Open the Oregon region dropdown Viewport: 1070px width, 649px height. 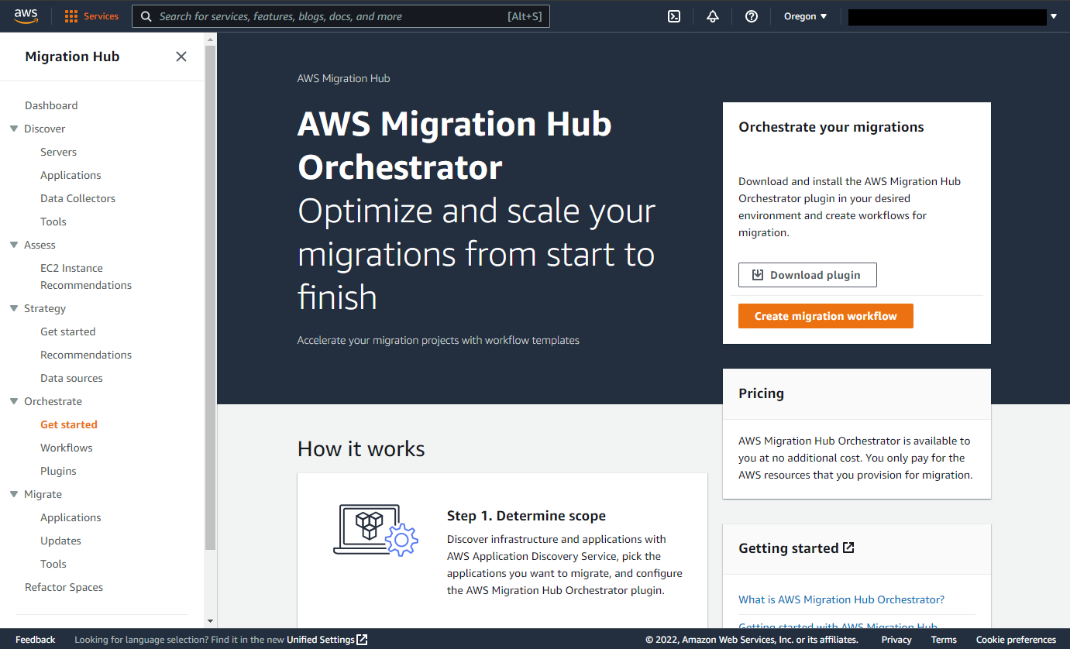[x=805, y=16]
